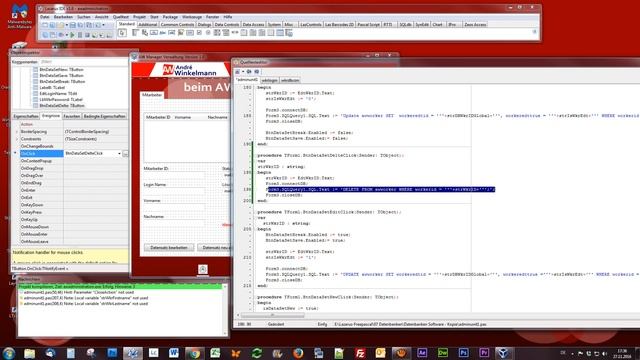Pick the TButton component icon
The width and height of the screenshot is (640, 360).
(x=154, y=33)
